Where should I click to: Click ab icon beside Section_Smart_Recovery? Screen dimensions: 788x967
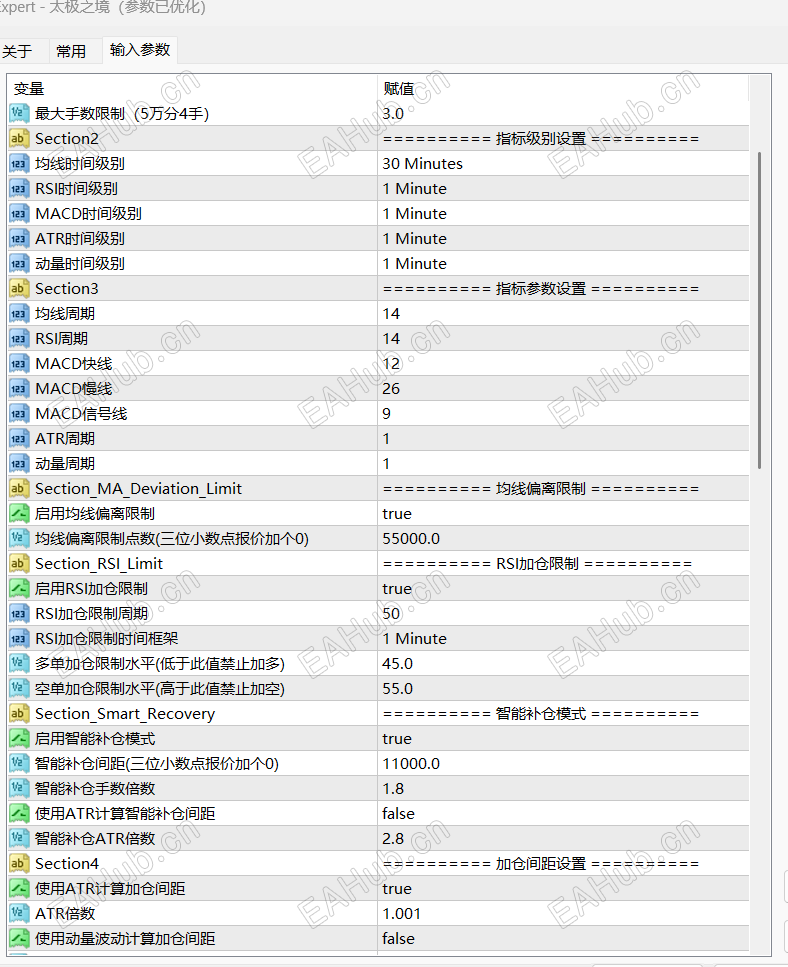[x=19, y=714]
